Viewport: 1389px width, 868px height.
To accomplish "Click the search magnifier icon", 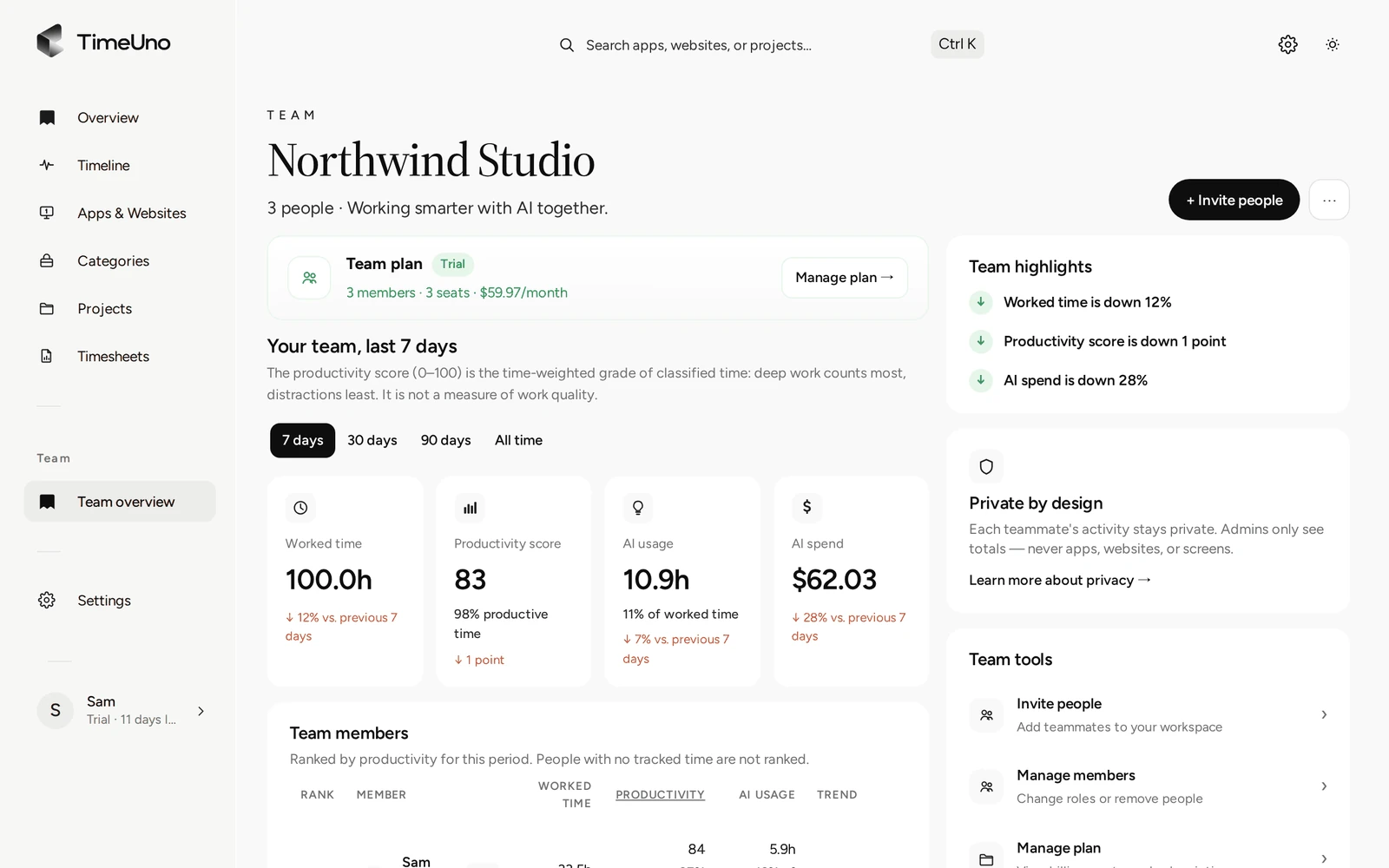I will [567, 45].
